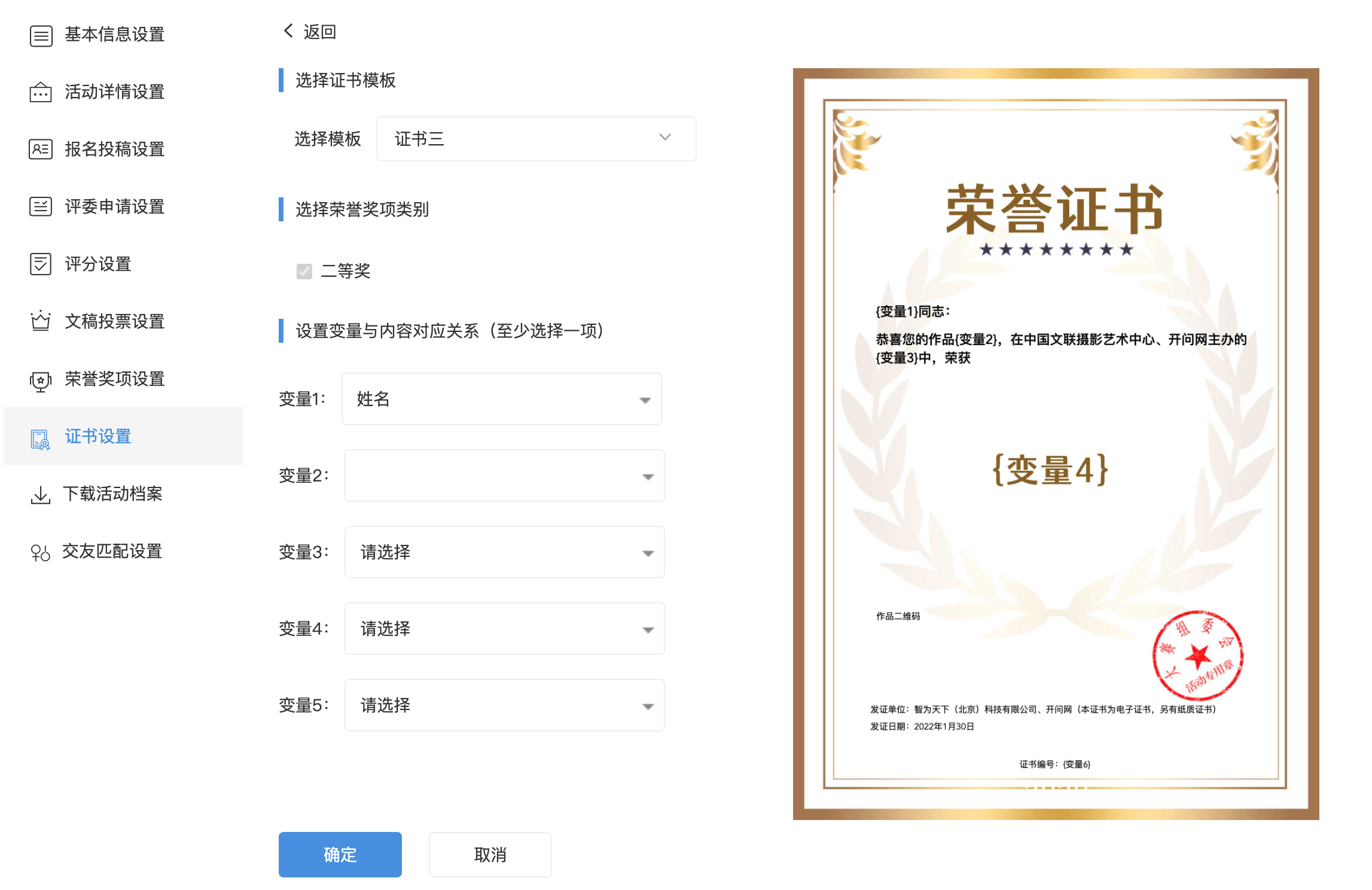Click the 取消 button
The height and width of the screenshot is (890, 1372).
click(x=490, y=854)
